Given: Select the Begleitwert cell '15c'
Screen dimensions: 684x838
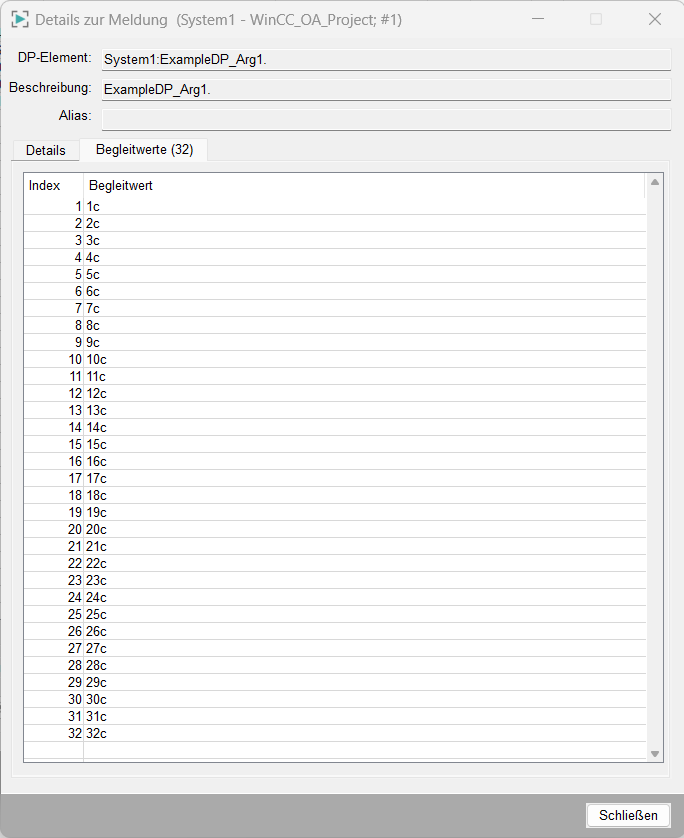Looking at the screenshot, I should 364,444.
